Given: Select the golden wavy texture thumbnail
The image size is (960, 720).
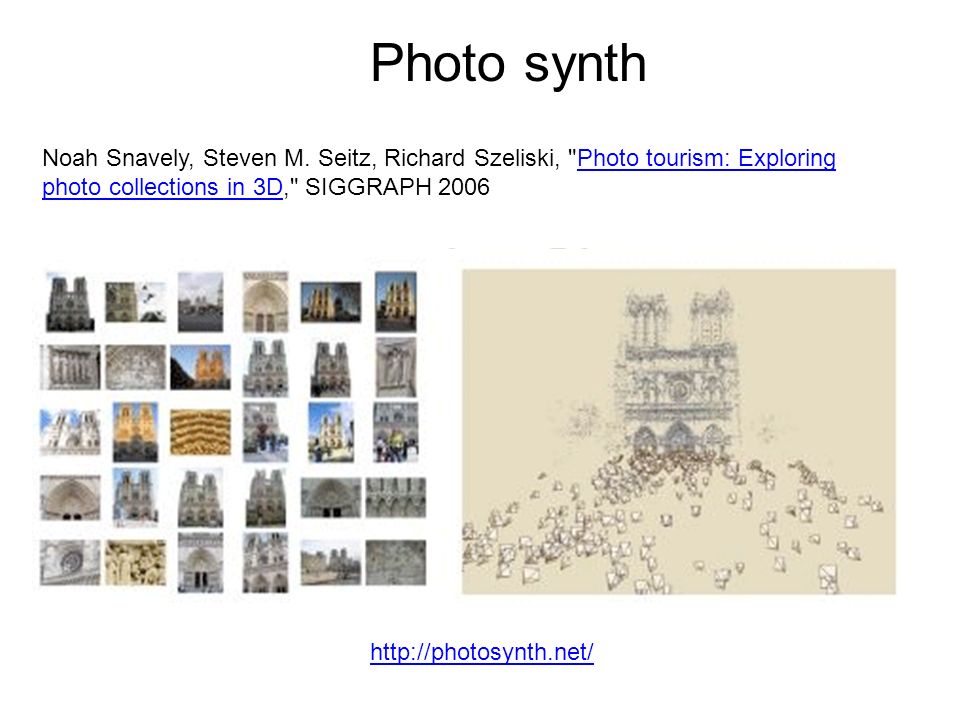Looking at the screenshot, I should pos(200,432).
